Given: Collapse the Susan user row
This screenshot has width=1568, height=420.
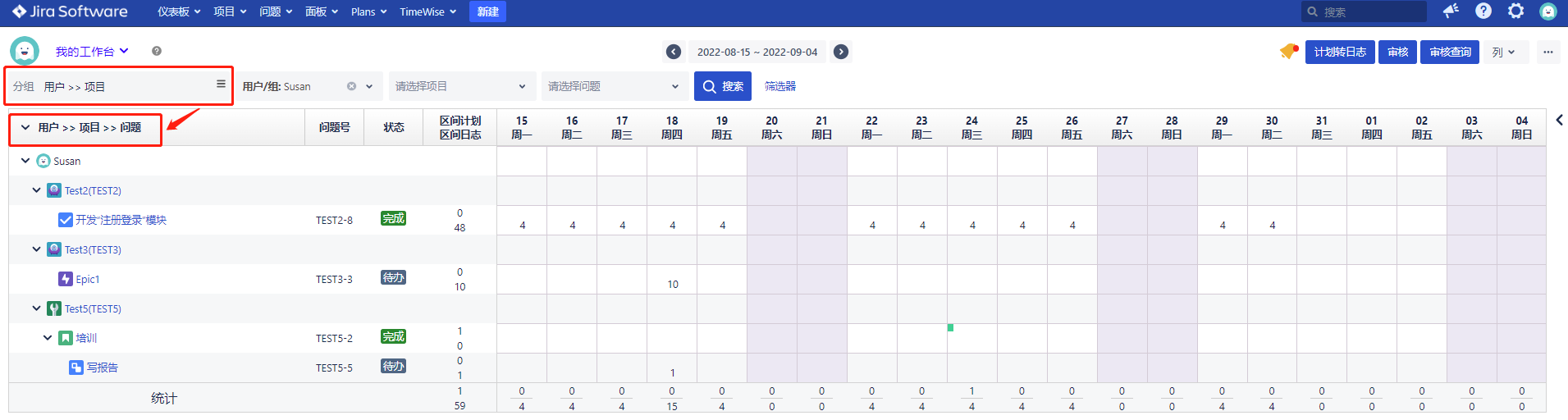Looking at the screenshot, I should tap(25, 161).
